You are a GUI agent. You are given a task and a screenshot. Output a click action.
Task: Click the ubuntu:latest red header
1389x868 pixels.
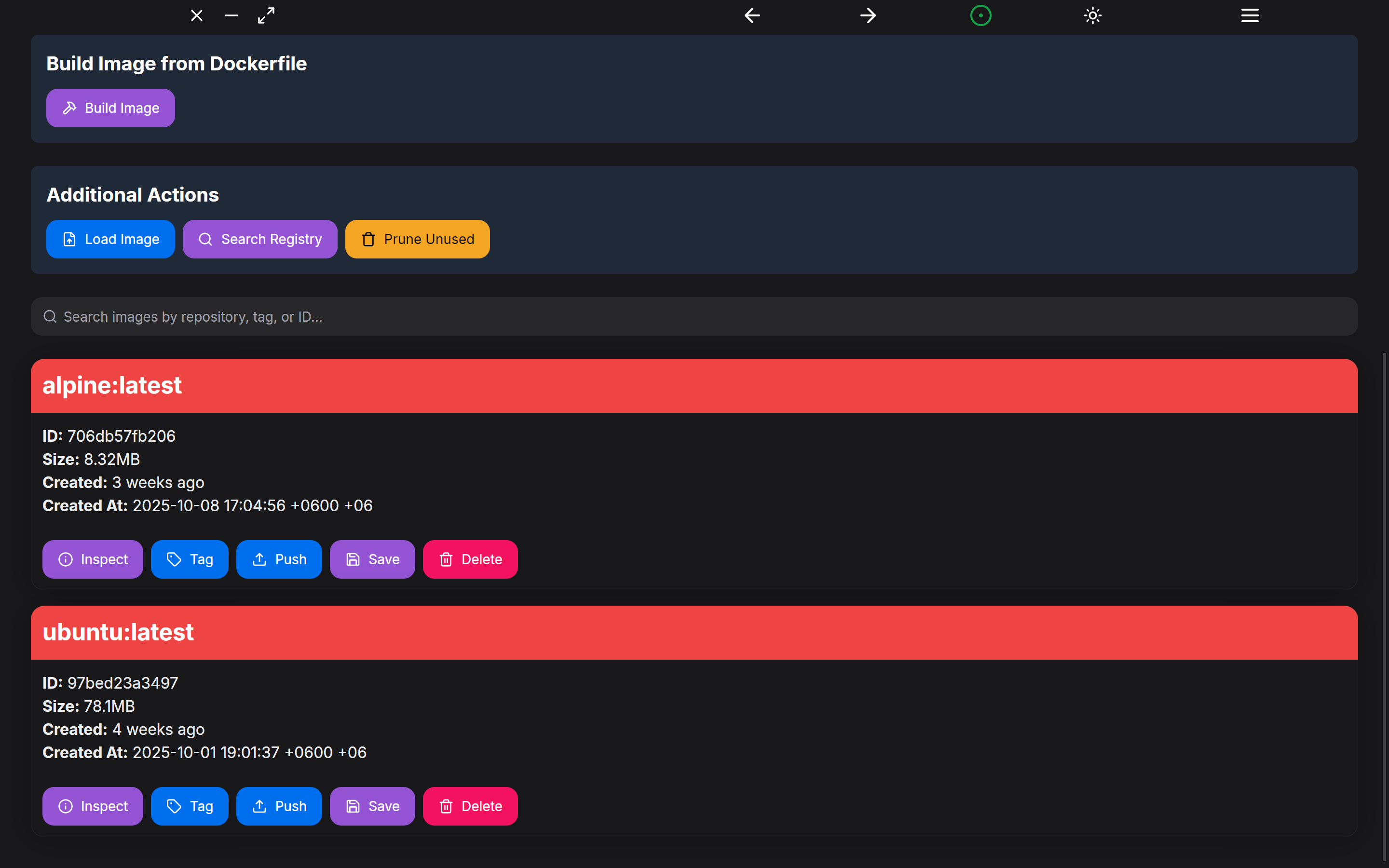tap(694, 633)
